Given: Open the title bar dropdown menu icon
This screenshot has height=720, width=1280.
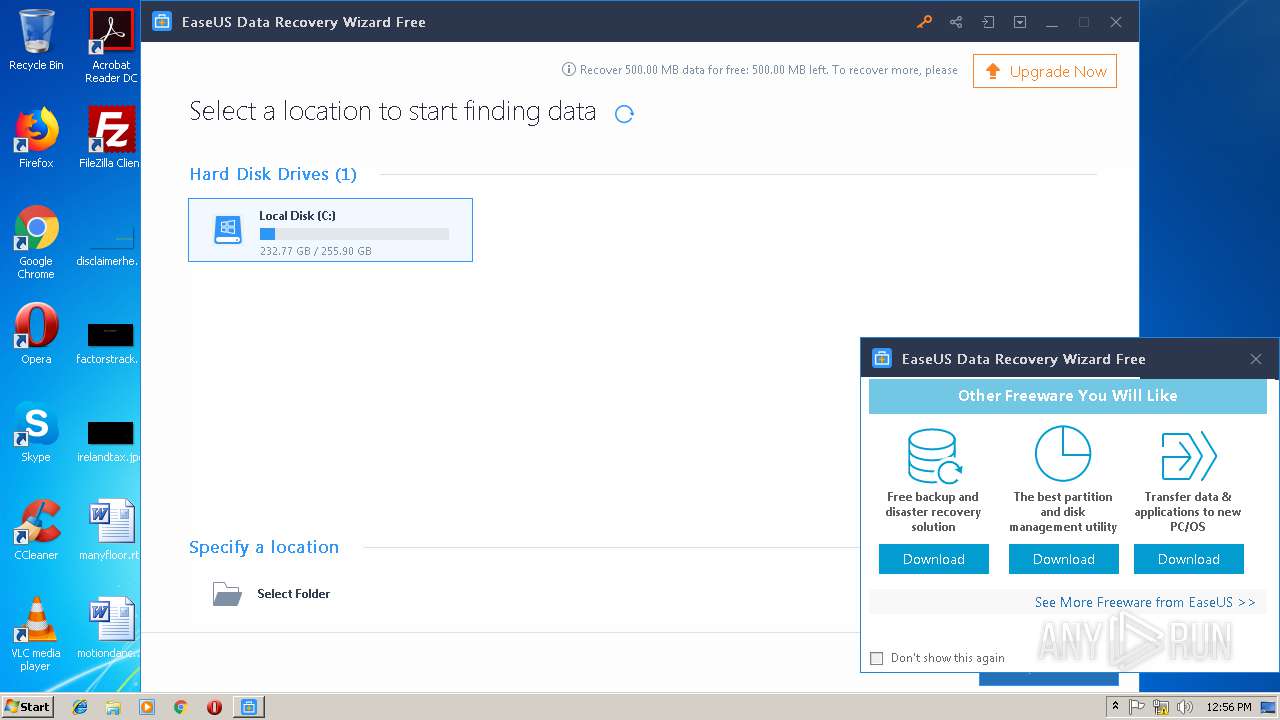Looking at the screenshot, I should 1020,22.
